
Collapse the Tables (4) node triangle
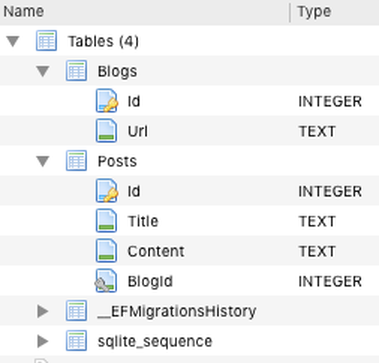point(13,42)
